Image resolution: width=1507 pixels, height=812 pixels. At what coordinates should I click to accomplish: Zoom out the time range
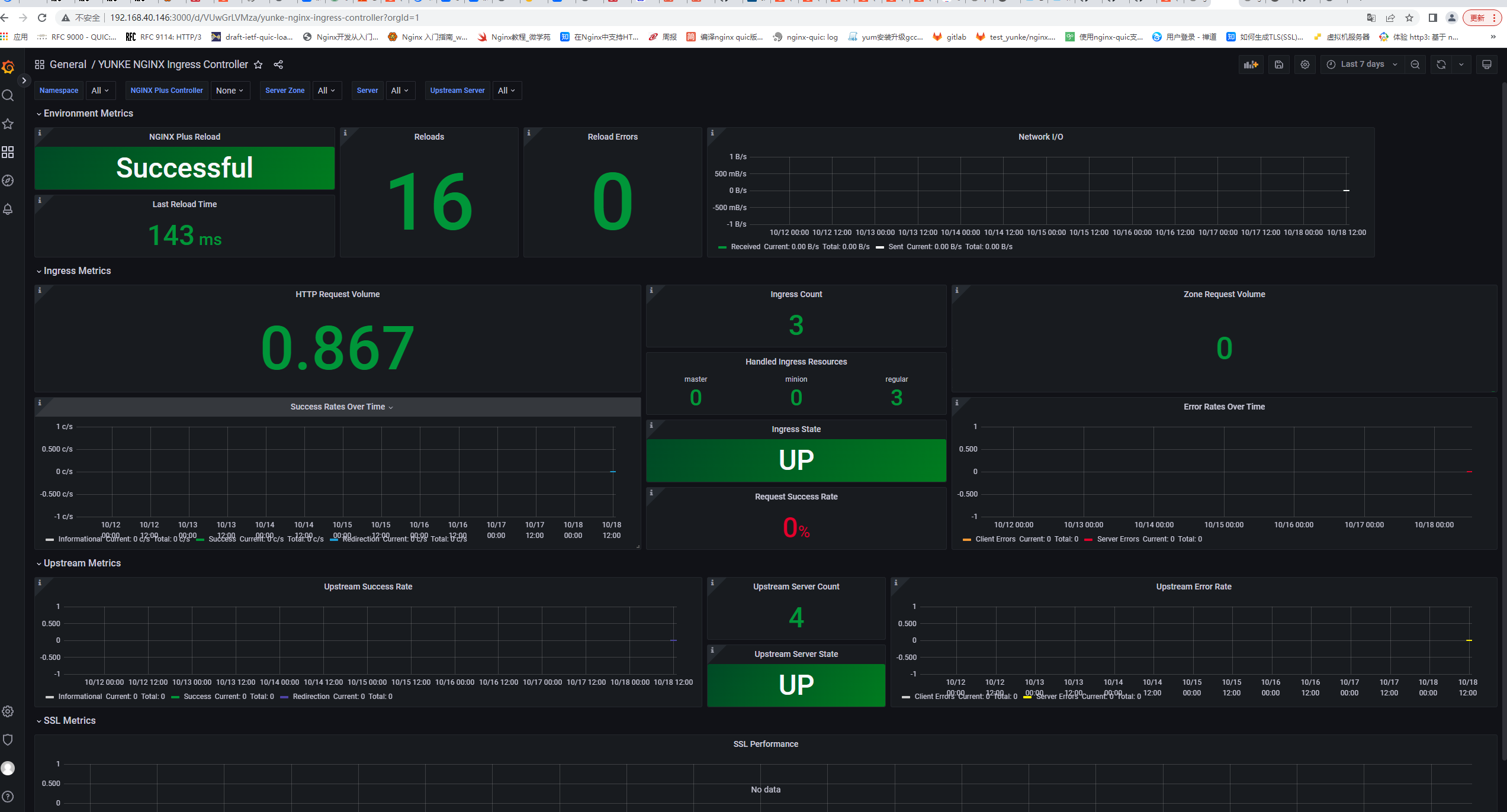pyautogui.click(x=1415, y=65)
